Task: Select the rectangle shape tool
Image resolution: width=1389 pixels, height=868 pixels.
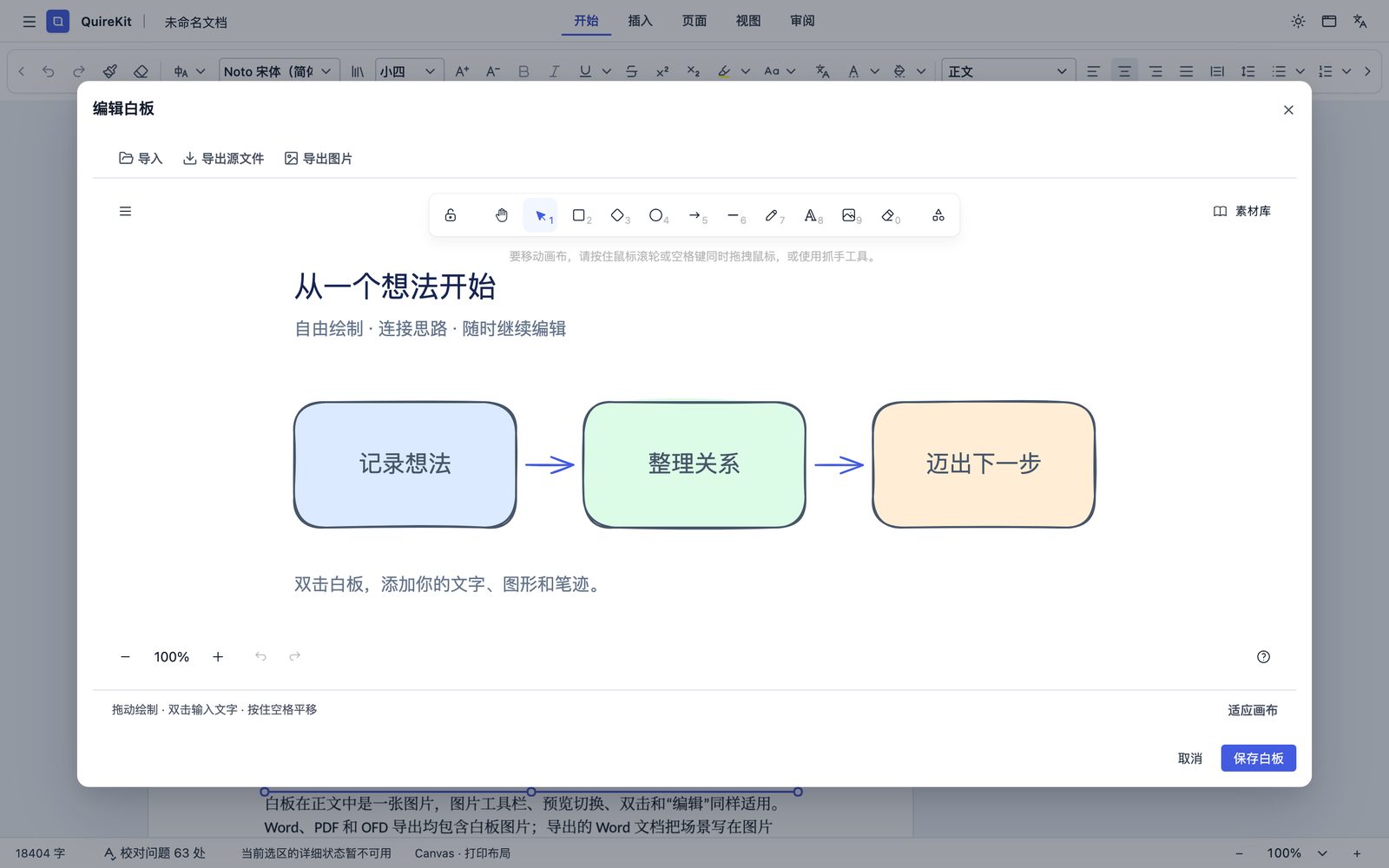Action: tap(579, 215)
